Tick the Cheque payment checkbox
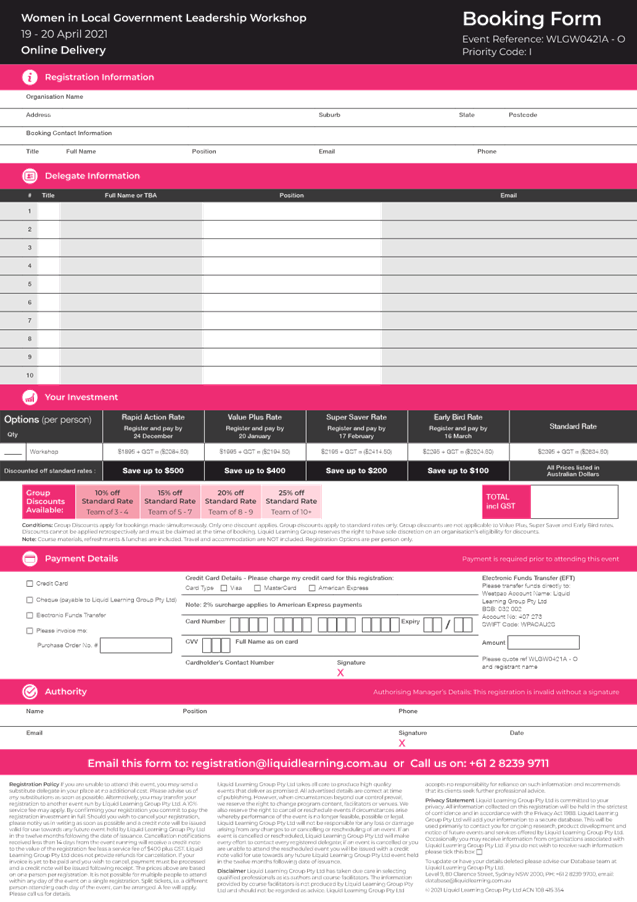This screenshot has width=637, height=902. pyautogui.click(x=29, y=599)
